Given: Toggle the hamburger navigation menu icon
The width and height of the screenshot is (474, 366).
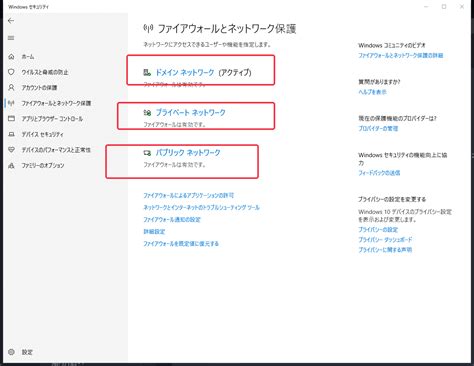Looking at the screenshot, I should click(x=11, y=38).
